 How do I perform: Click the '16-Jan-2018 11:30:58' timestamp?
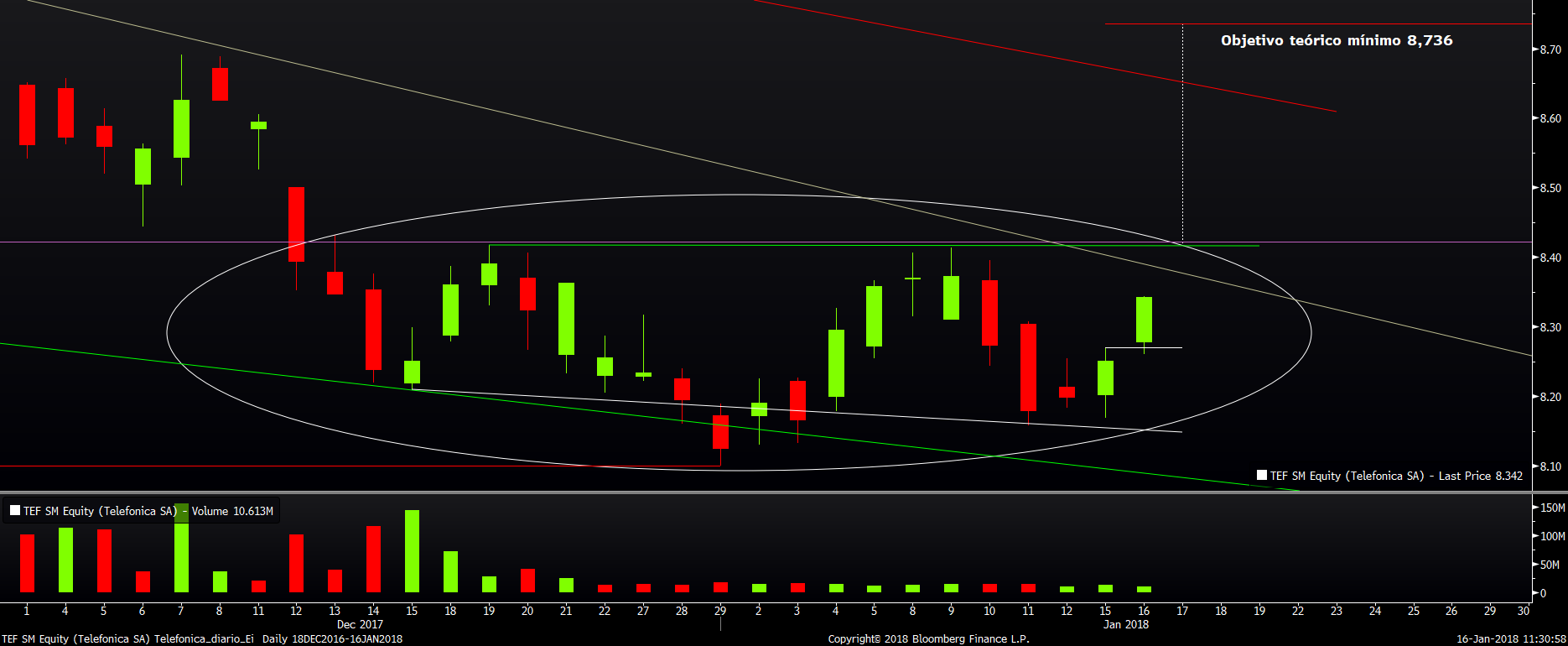1511,639
